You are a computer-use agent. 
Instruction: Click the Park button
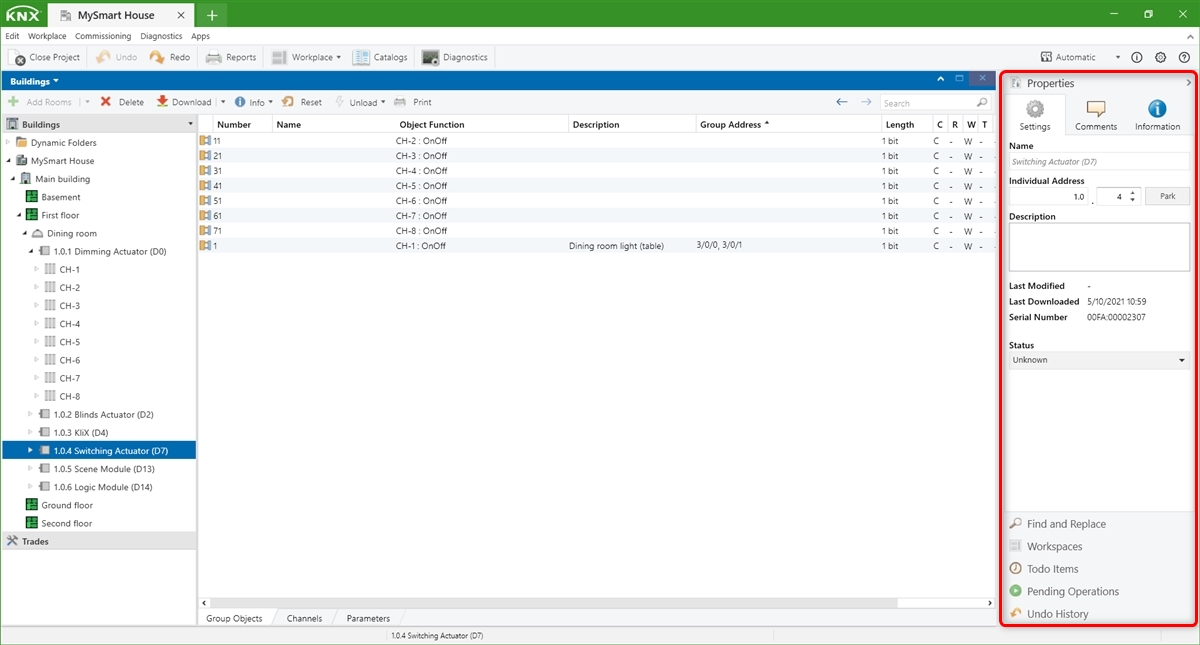1167,197
